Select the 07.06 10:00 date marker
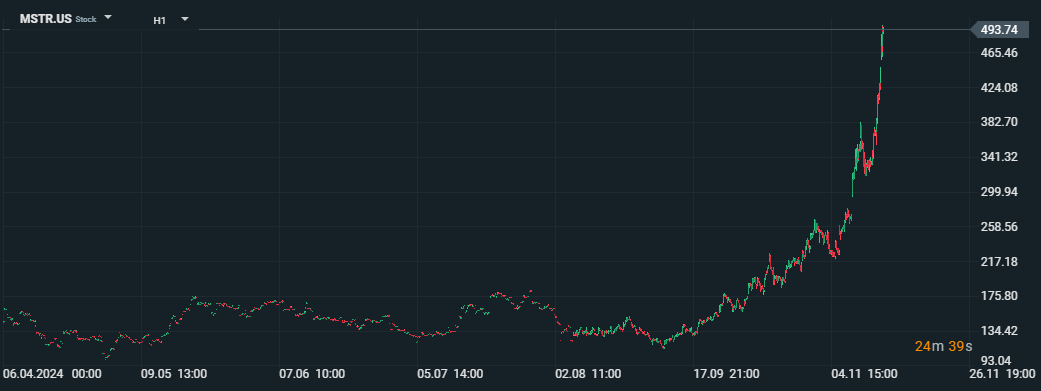 pyautogui.click(x=312, y=374)
